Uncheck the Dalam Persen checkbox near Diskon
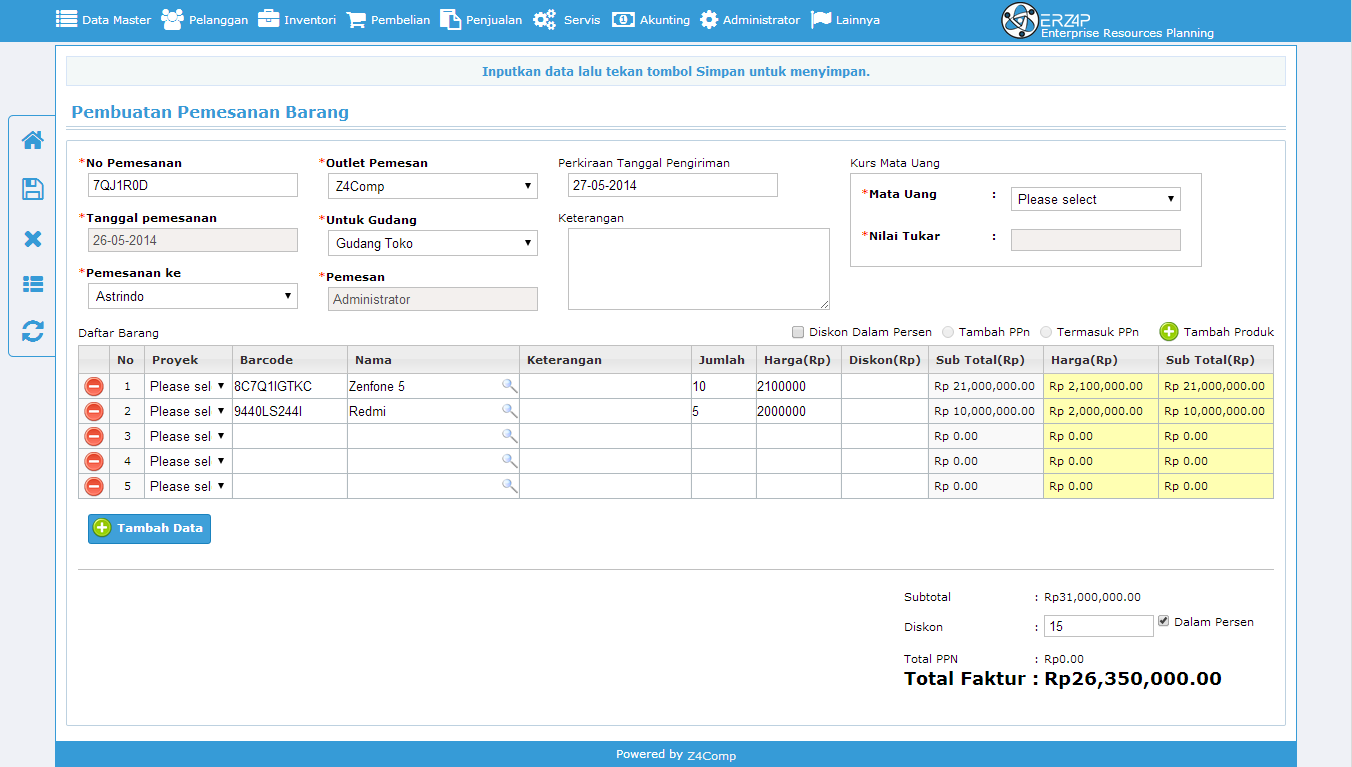 pyautogui.click(x=1163, y=621)
